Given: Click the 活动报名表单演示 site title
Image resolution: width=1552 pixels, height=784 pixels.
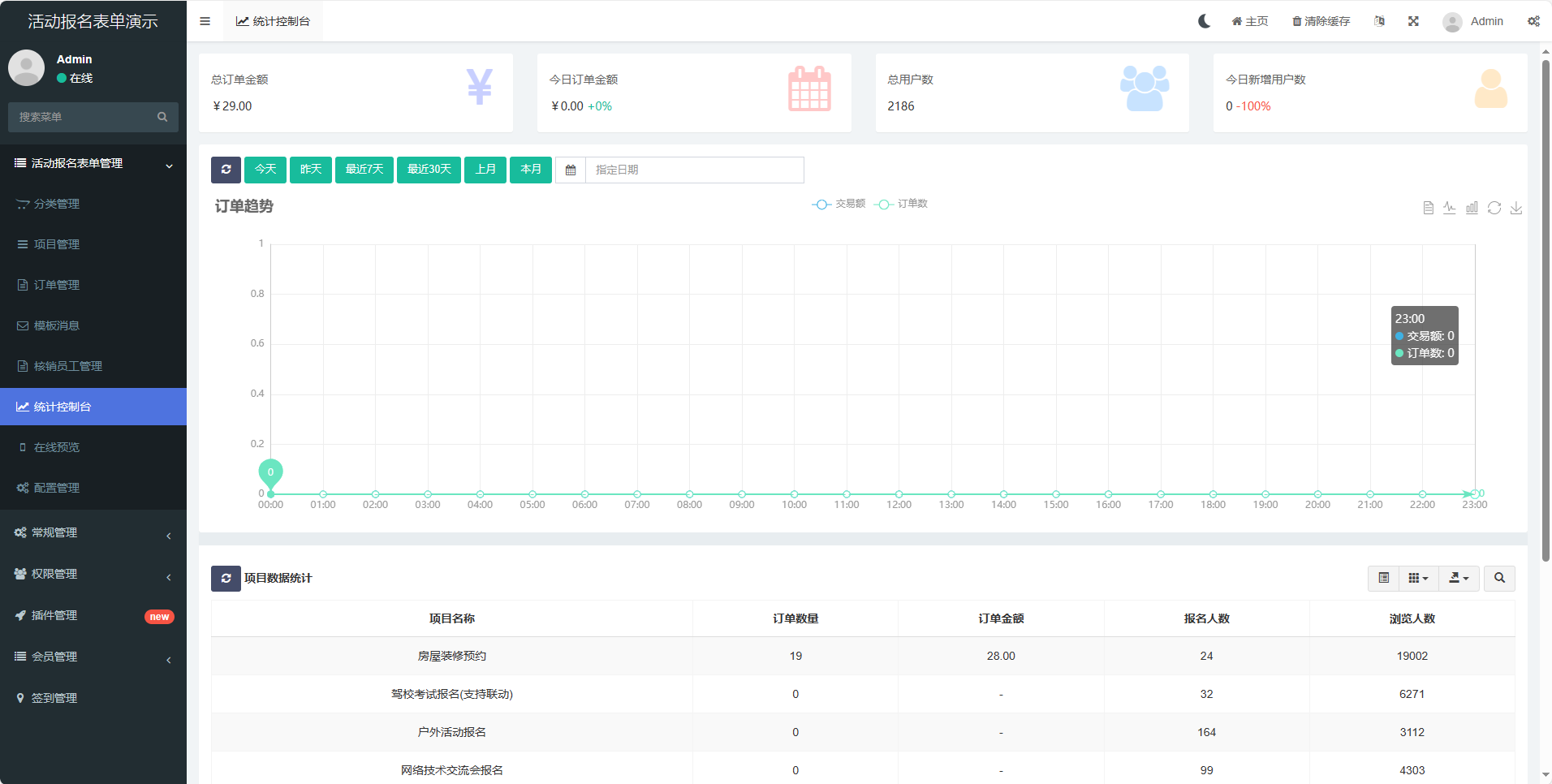Looking at the screenshot, I should [x=93, y=21].
